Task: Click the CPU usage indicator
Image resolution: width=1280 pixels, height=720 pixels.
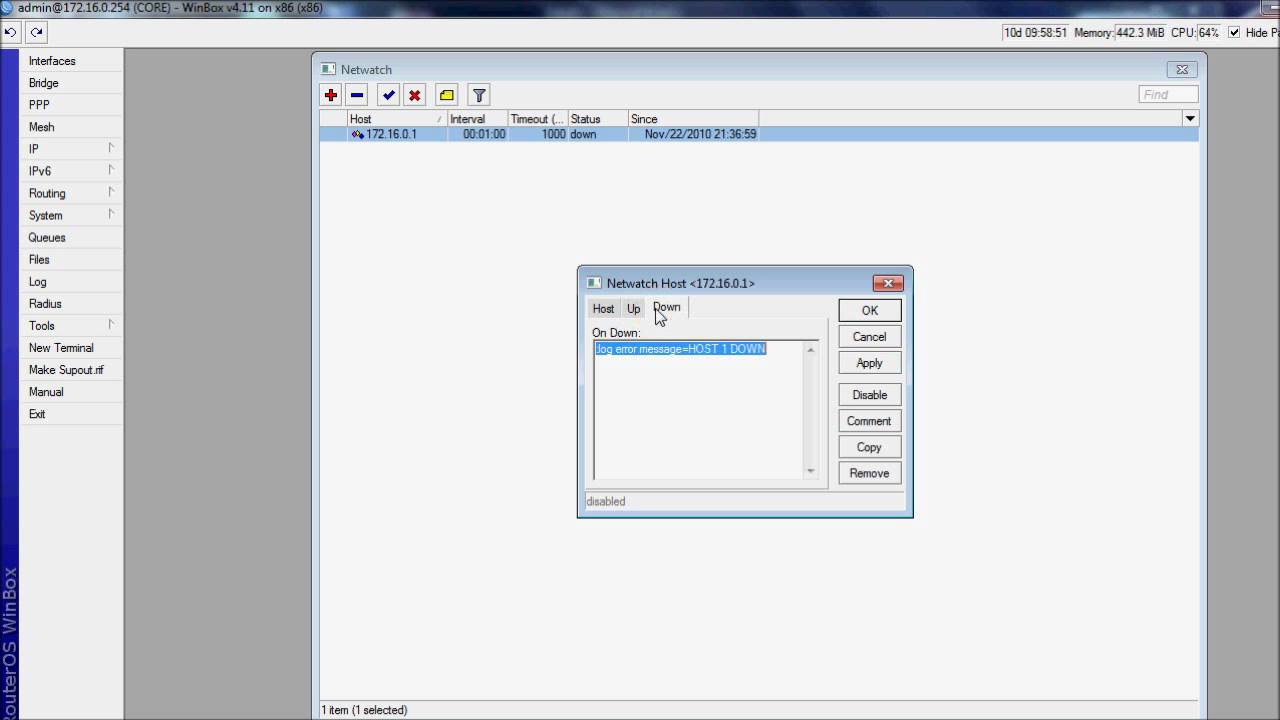Action: (x=1195, y=33)
